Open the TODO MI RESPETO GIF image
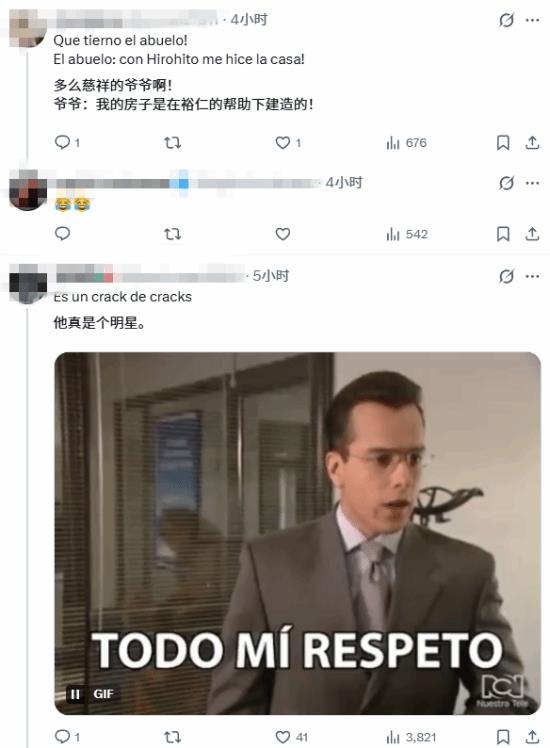Viewport: 550px width, 748px height. tap(298, 533)
